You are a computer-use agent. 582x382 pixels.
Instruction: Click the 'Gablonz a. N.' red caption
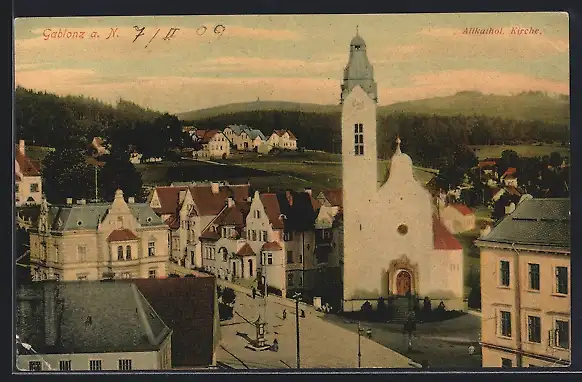point(81,34)
